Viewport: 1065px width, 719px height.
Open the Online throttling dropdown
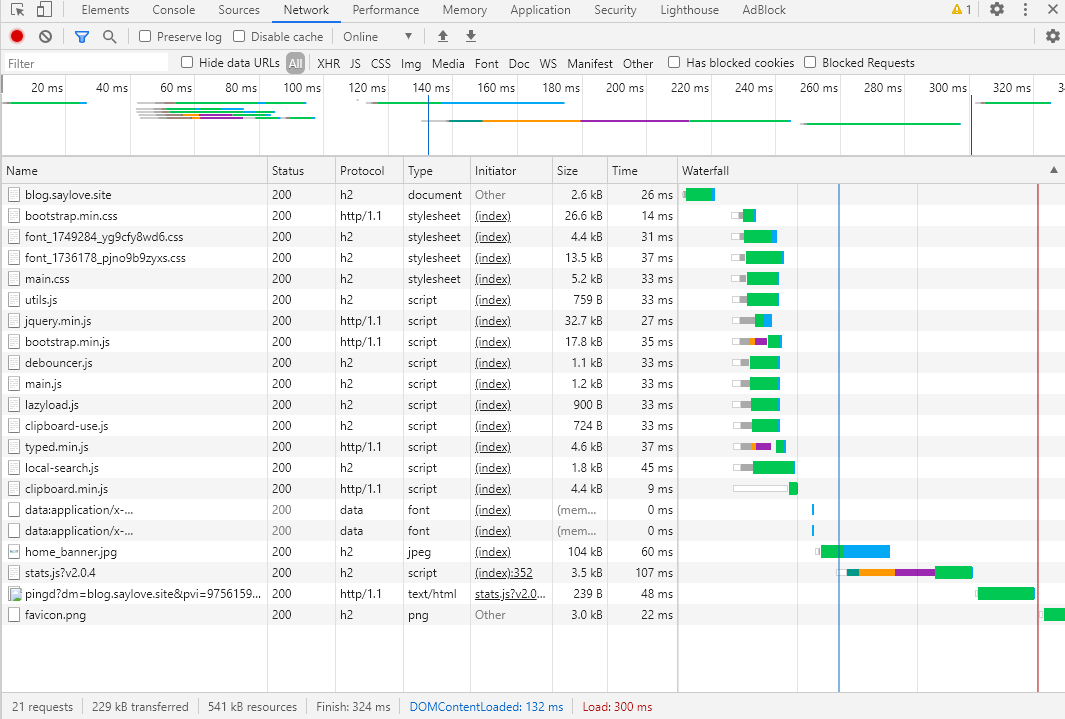[x=377, y=37]
